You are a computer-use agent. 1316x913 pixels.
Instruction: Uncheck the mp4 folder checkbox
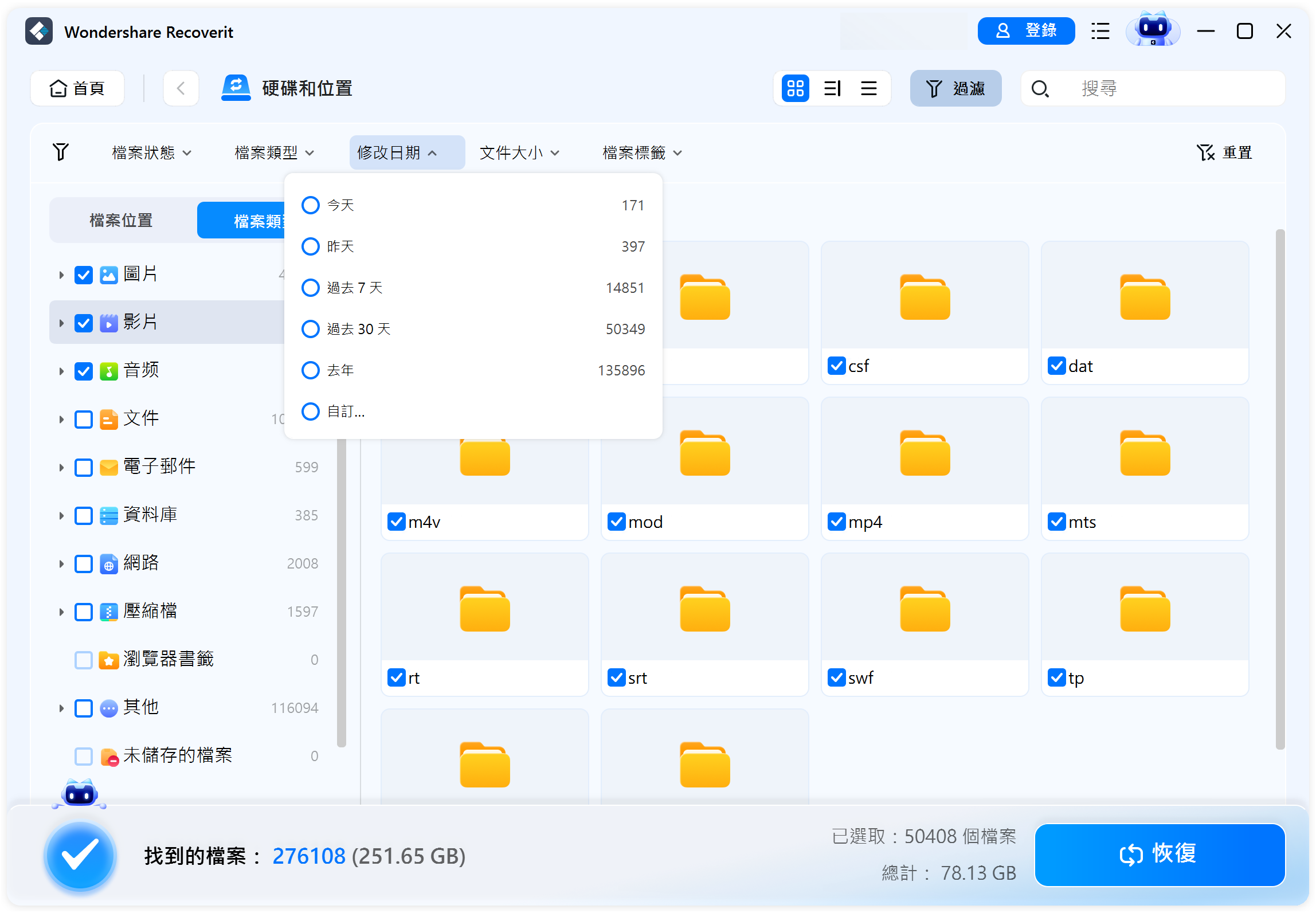pos(837,522)
